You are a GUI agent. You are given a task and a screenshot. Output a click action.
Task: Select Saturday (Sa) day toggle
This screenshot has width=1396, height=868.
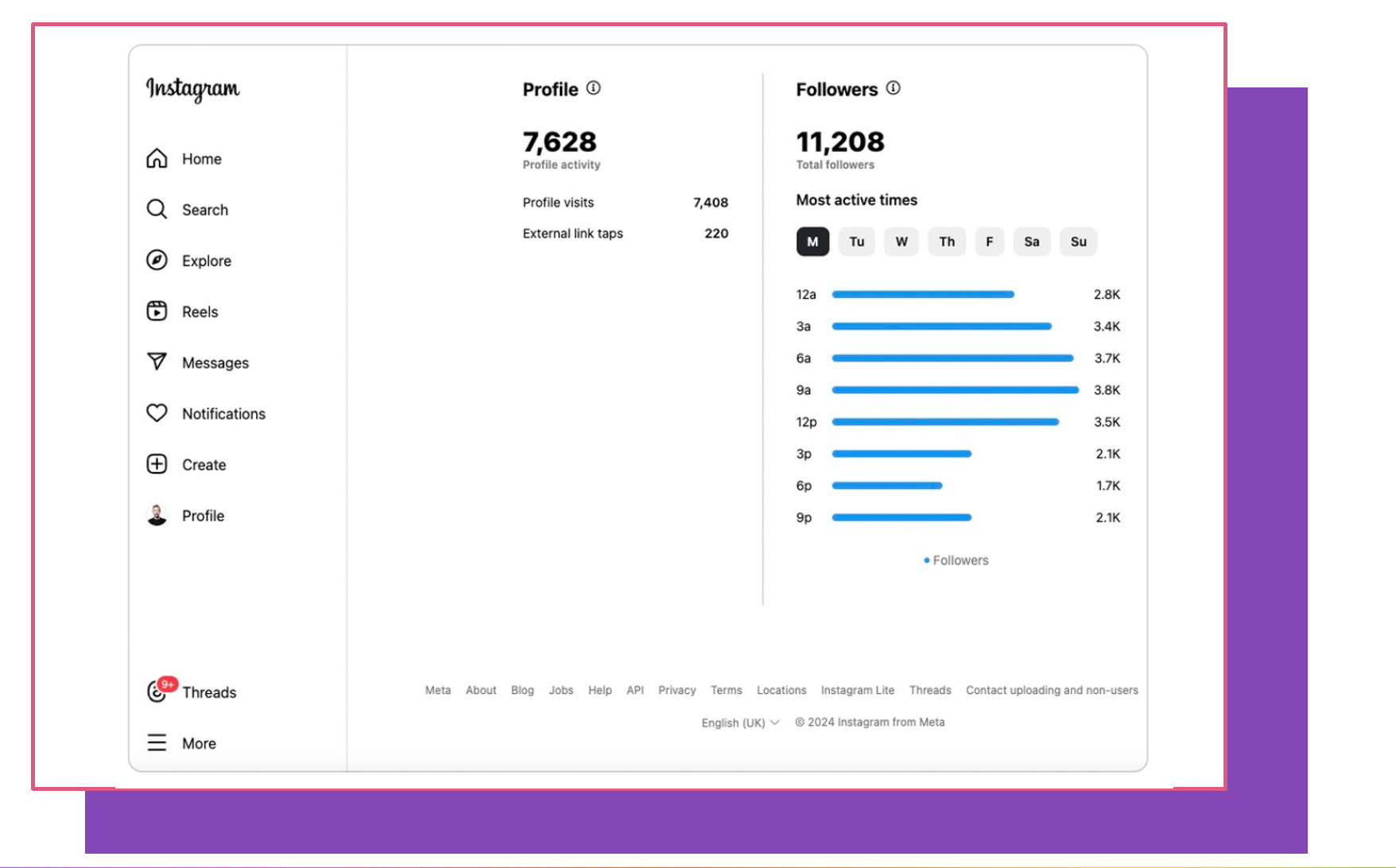[1032, 242]
